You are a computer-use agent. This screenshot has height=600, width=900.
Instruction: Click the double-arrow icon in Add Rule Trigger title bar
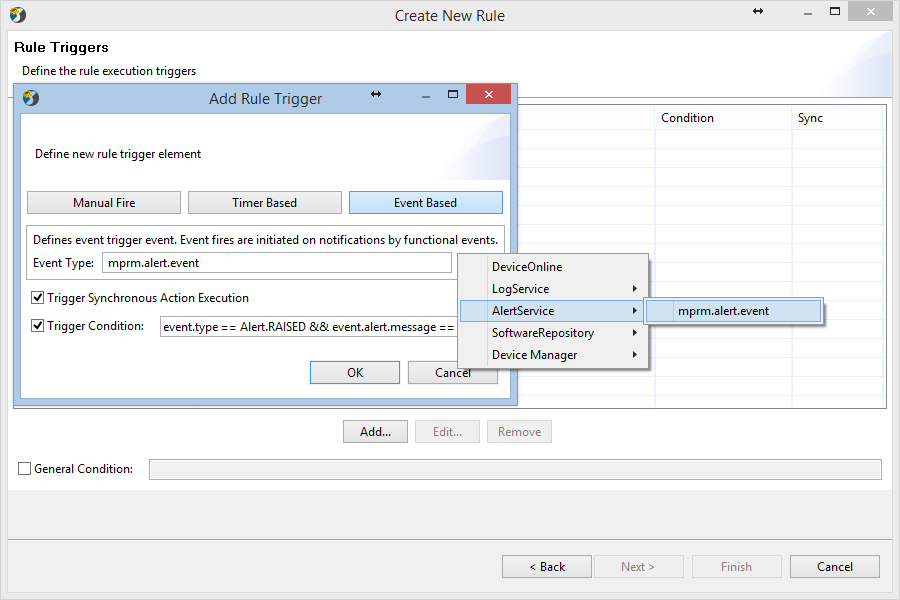click(x=376, y=94)
